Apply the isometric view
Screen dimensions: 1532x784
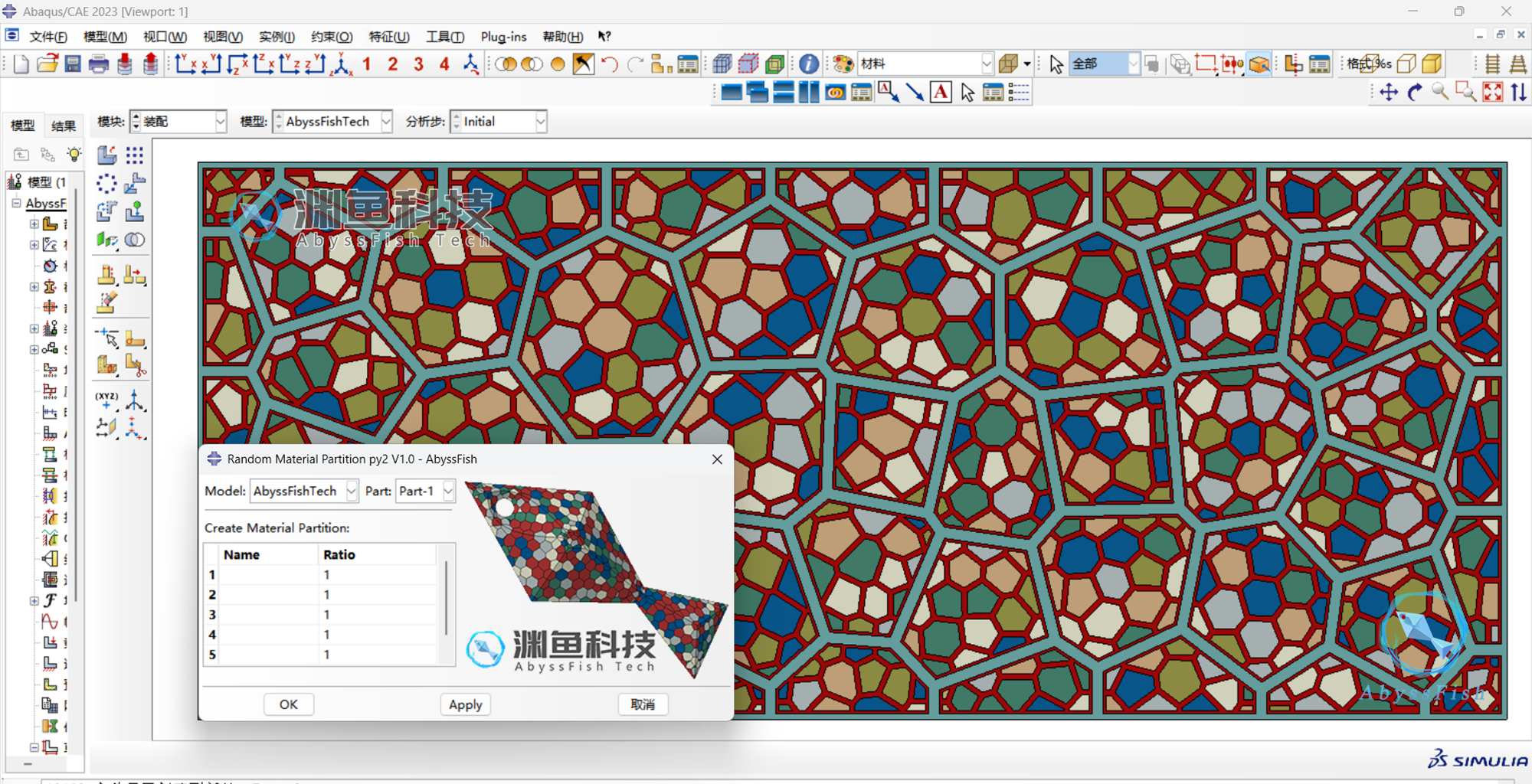point(342,64)
